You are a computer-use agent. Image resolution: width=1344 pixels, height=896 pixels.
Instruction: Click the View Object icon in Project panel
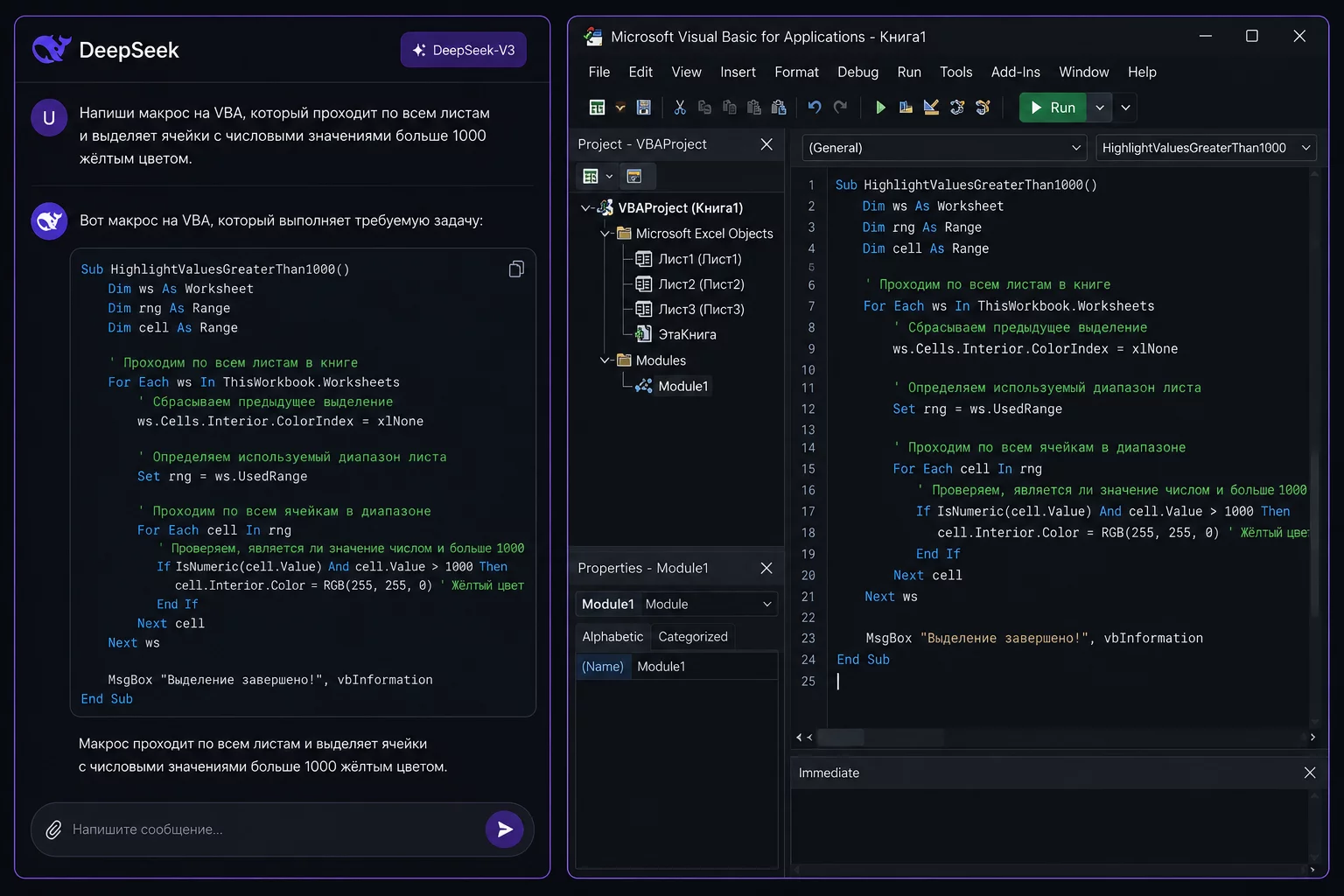click(634, 177)
